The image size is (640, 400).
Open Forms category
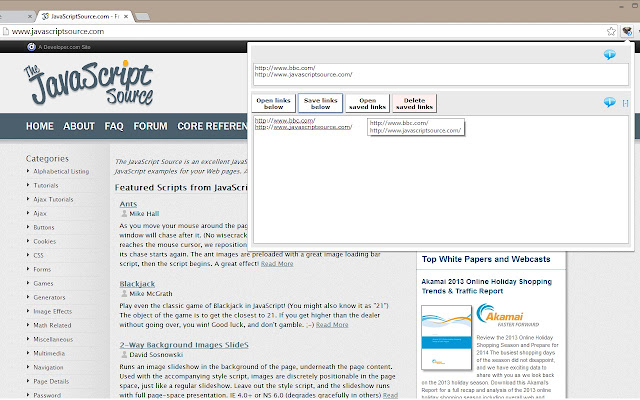tap(42, 269)
